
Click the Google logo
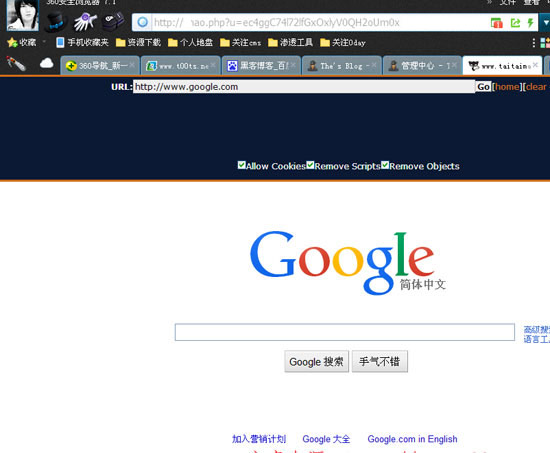(x=347, y=262)
